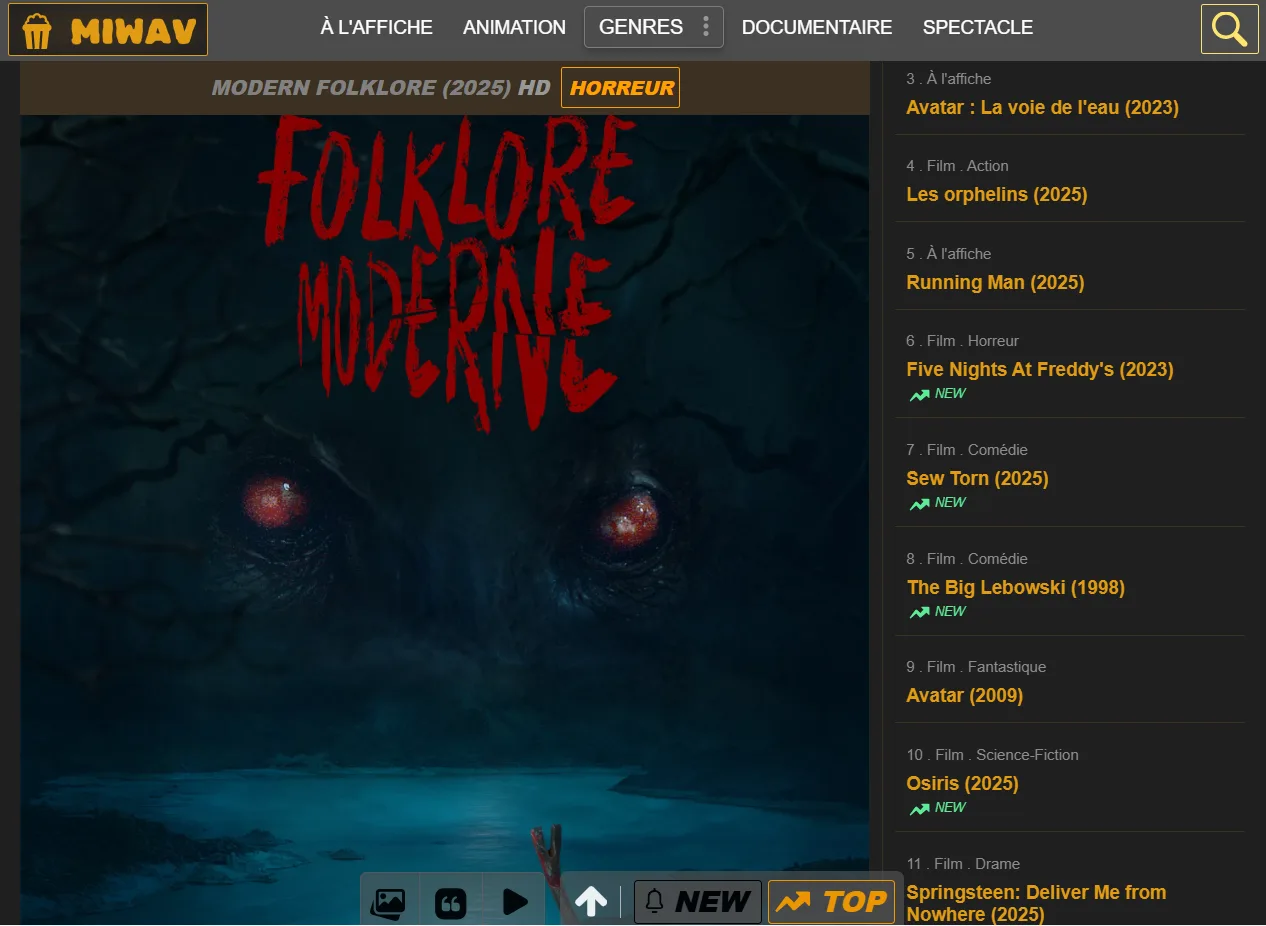
Task: Click the MIWAV popcorn logo
Action: (108, 30)
